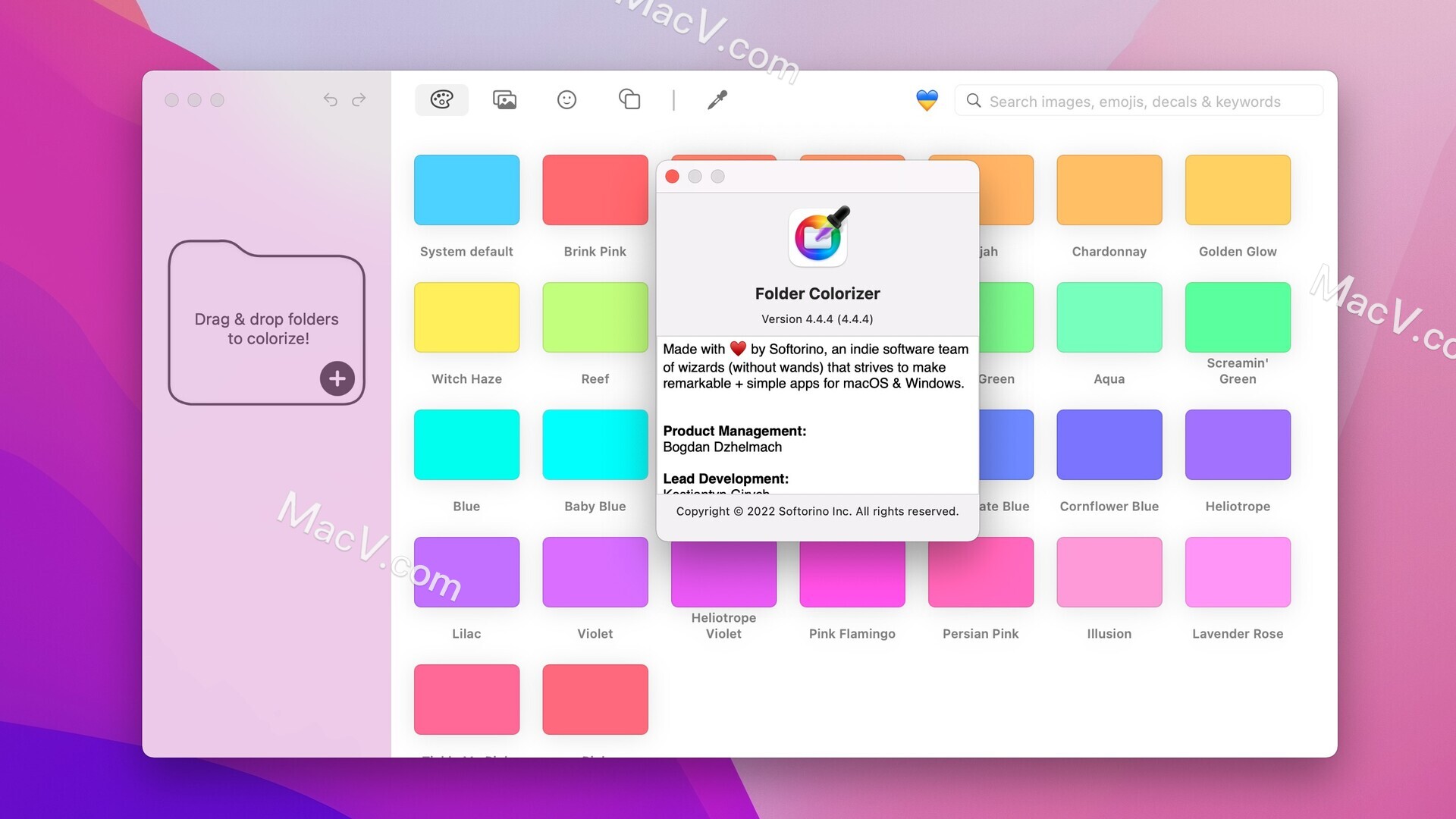Select the Violet color swatch
Viewport: 1456px width, 819px height.
(x=595, y=572)
